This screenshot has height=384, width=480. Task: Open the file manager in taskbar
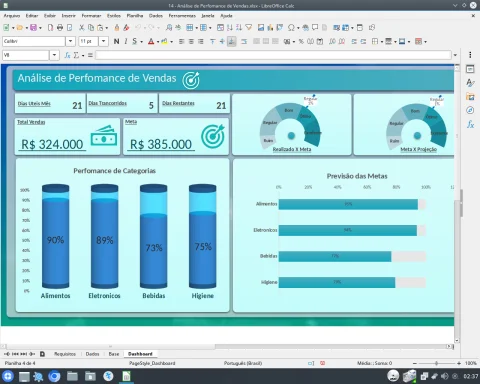pyautogui.click(x=72, y=377)
